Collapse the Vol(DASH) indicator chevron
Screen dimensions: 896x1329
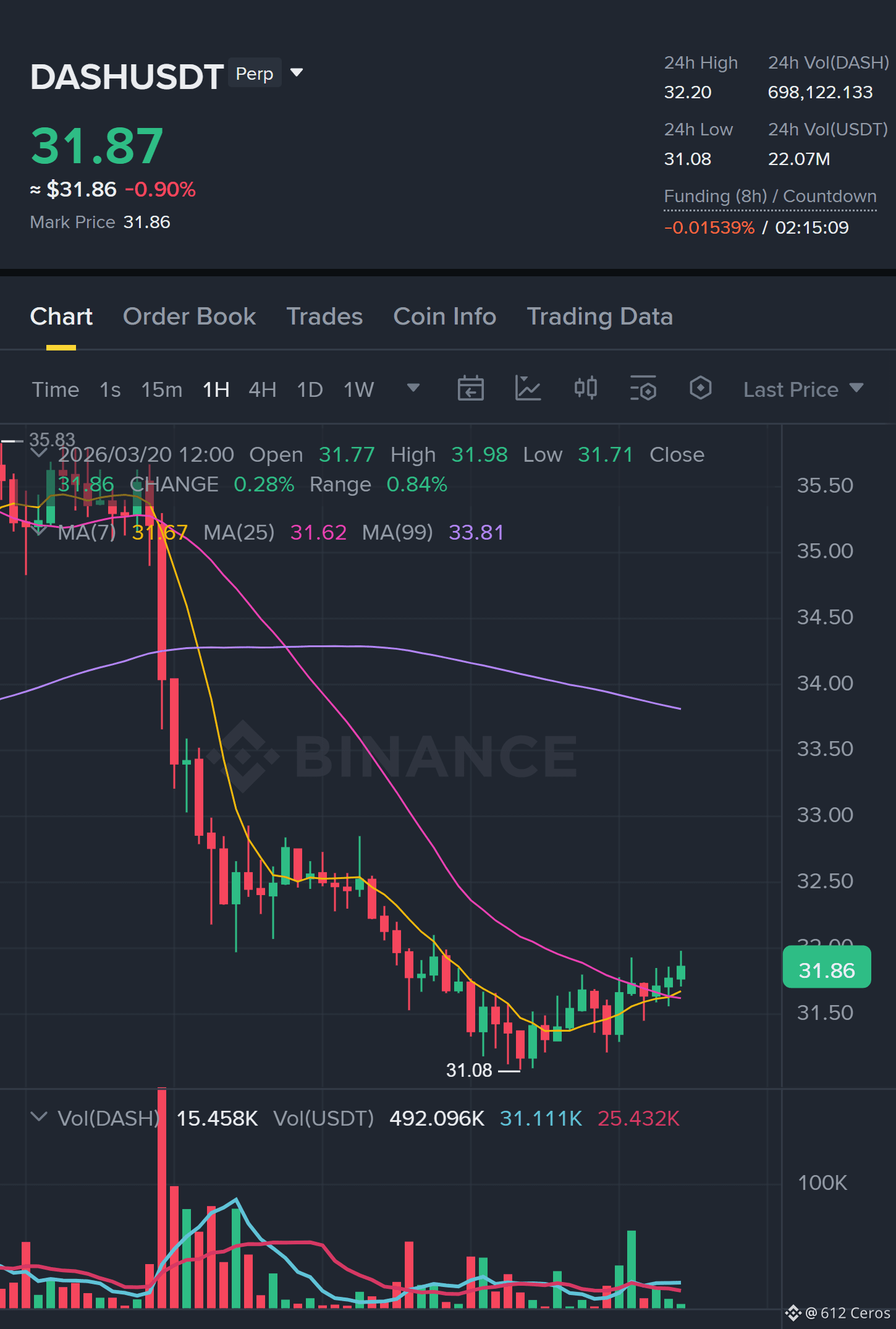[x=39, y=1117]
